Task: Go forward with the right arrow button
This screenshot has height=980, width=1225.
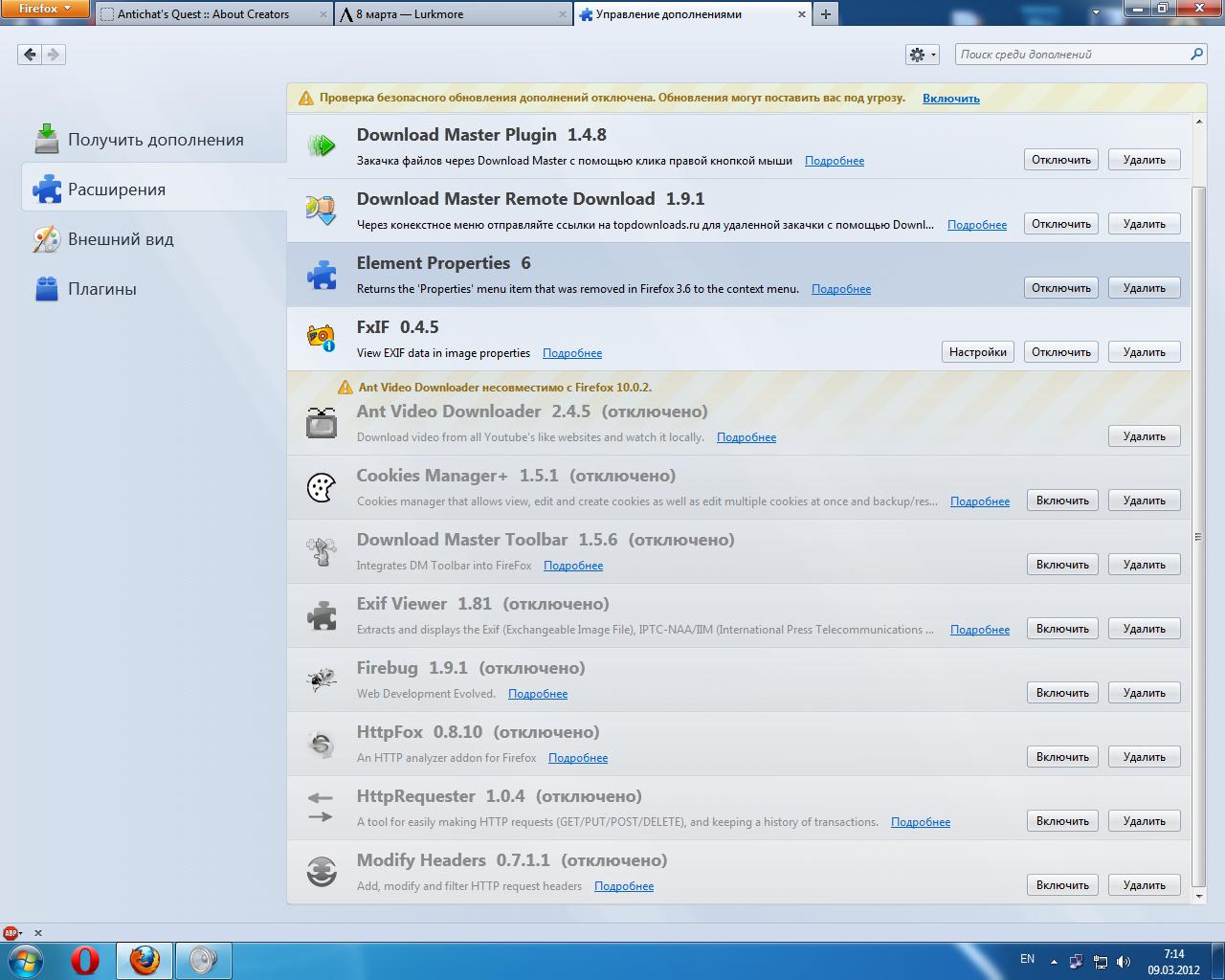Action: point(54,55)
